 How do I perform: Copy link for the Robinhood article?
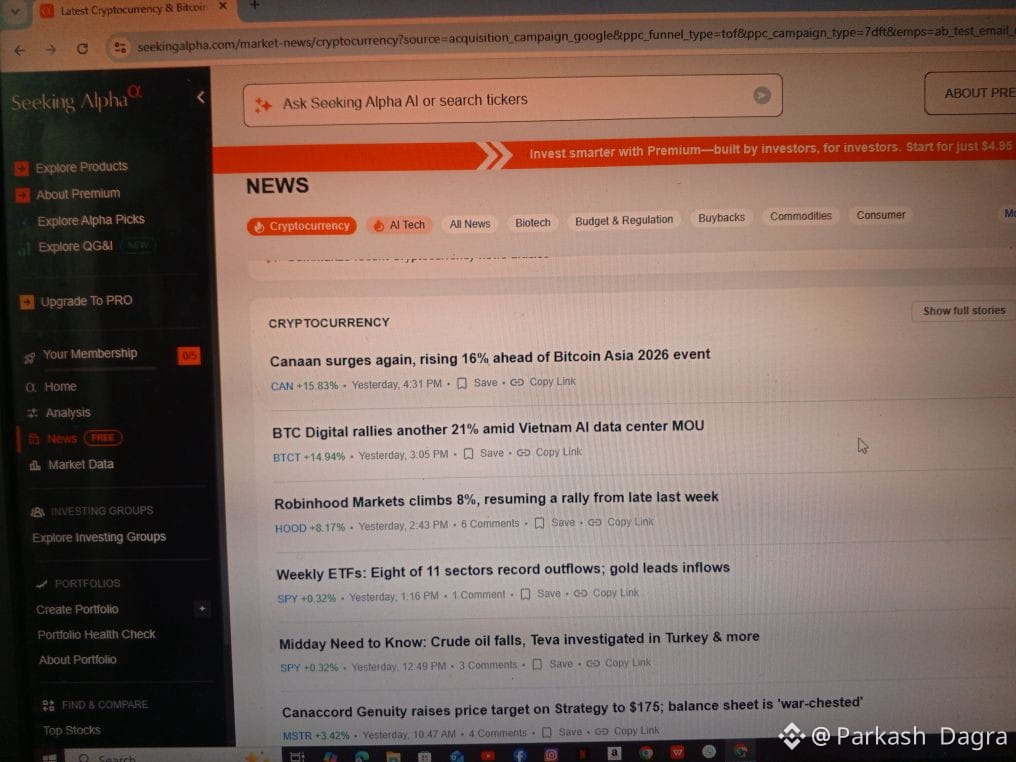621,522
